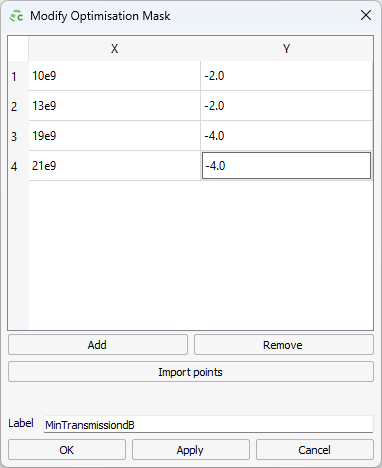Click the Label field with MinTransmissionB
Viewport: 382px width, 468px height.
[x=208, y=424]
